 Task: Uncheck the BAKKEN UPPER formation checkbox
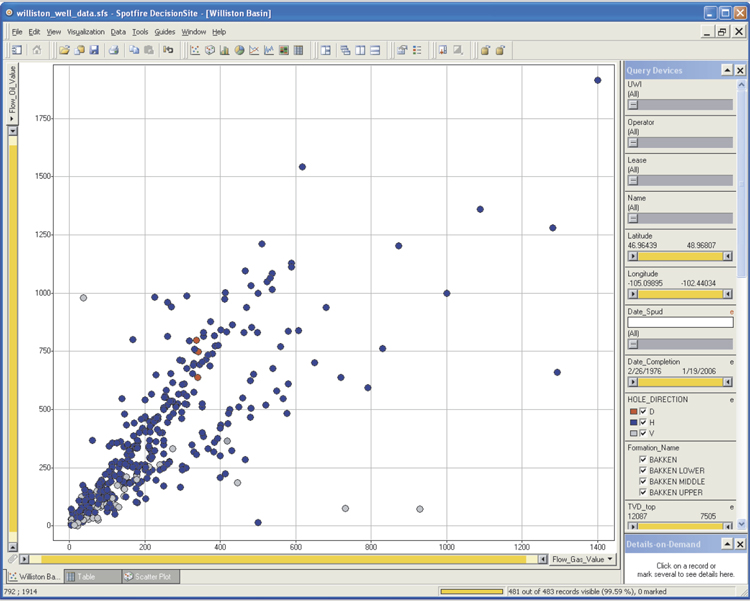[x=643, y=492]
